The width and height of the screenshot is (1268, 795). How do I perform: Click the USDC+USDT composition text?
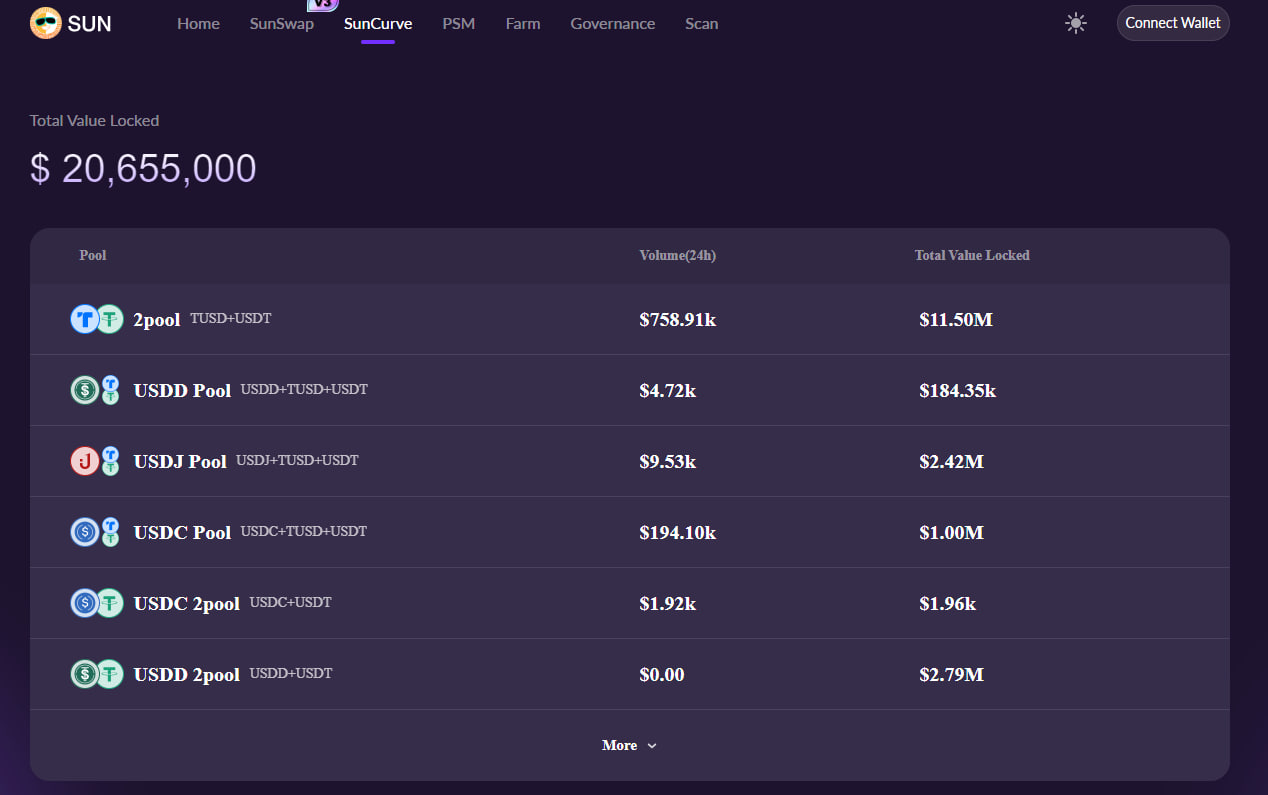(291, 602)
